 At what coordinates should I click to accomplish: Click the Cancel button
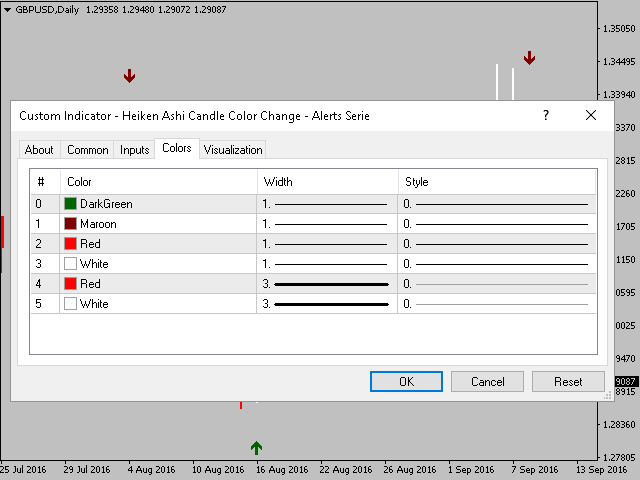487,382
